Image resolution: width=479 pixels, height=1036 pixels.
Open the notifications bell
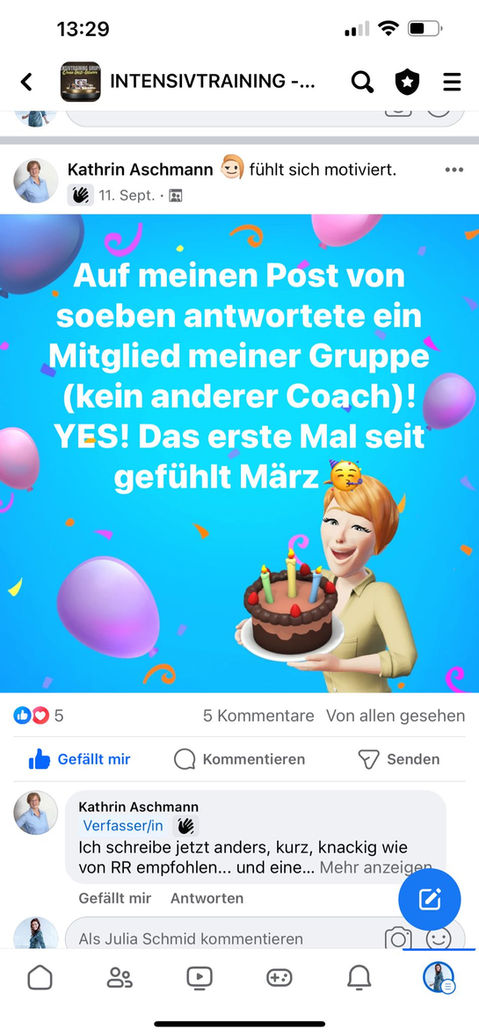pos(359,977)
